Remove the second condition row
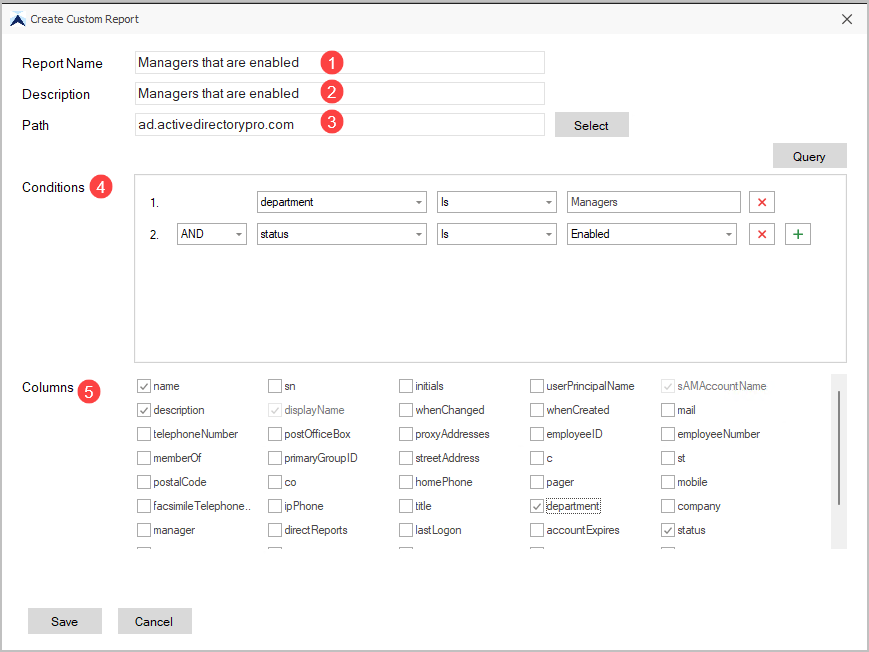The image size is (869, 652). coord(761,233)
